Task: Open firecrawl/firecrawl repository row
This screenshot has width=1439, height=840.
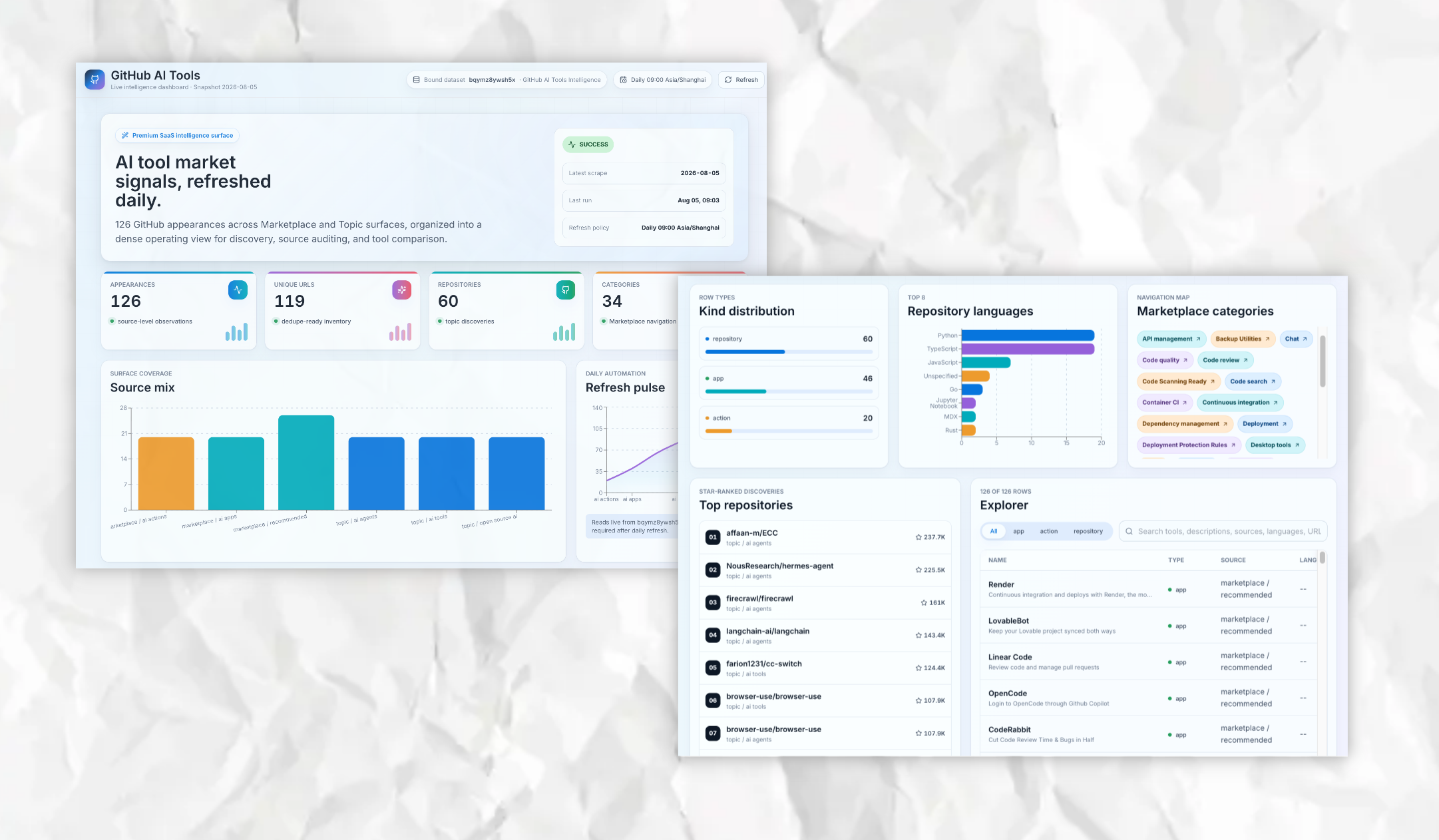Action: [x=825, y=602]
